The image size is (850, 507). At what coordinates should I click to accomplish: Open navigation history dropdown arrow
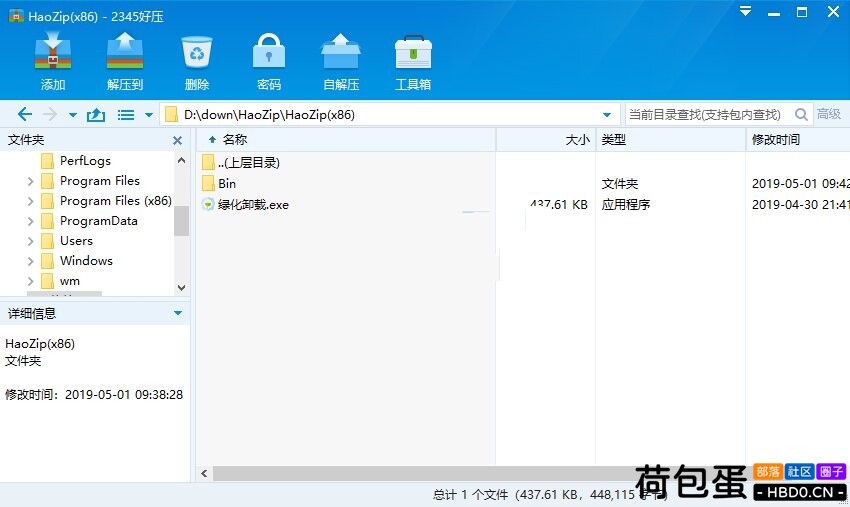point(73,115)
